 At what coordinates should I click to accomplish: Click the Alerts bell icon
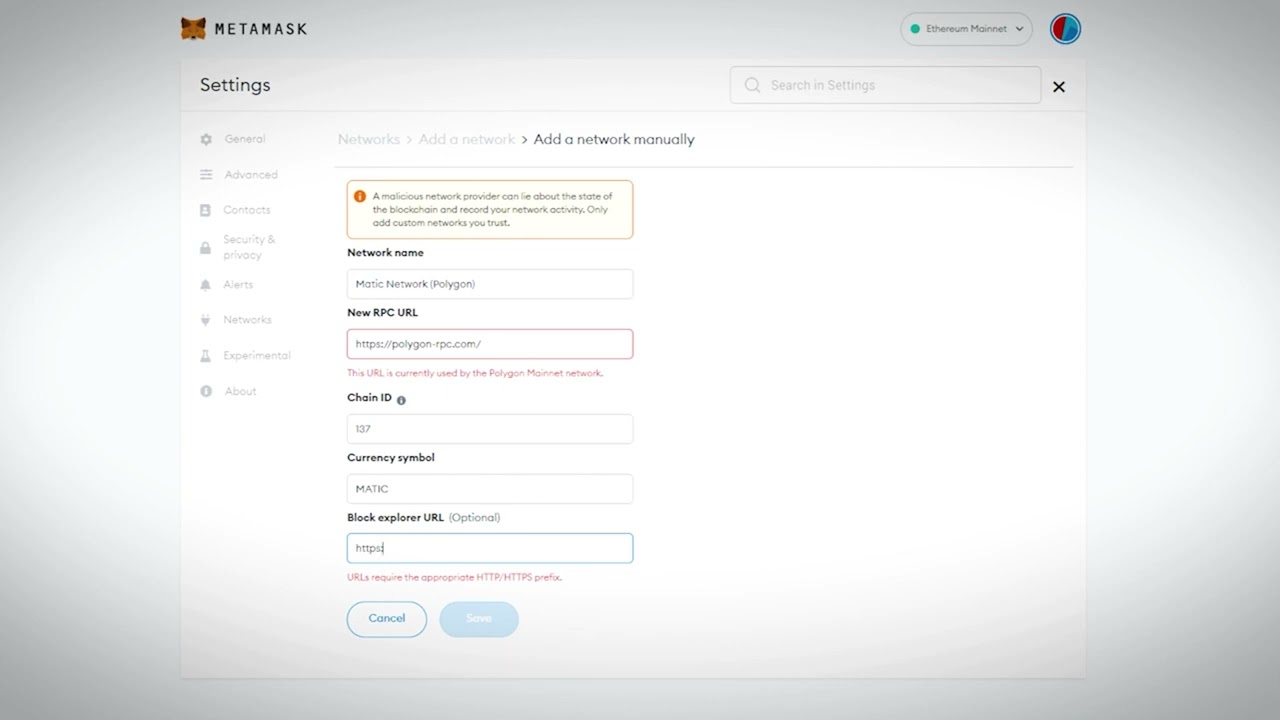(x=206, y=285)
